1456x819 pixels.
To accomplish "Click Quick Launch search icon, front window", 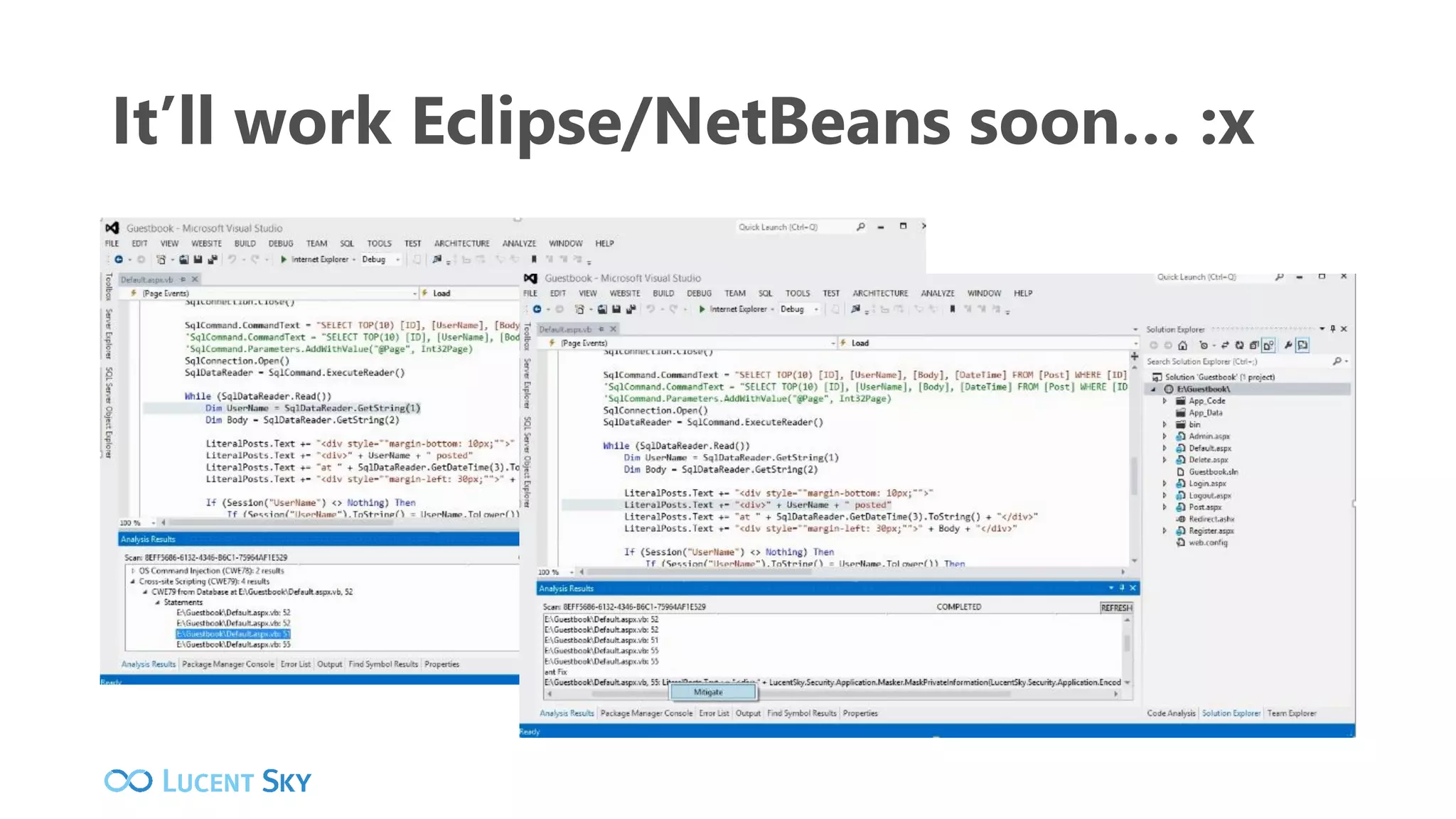I will coord(1279,277).
